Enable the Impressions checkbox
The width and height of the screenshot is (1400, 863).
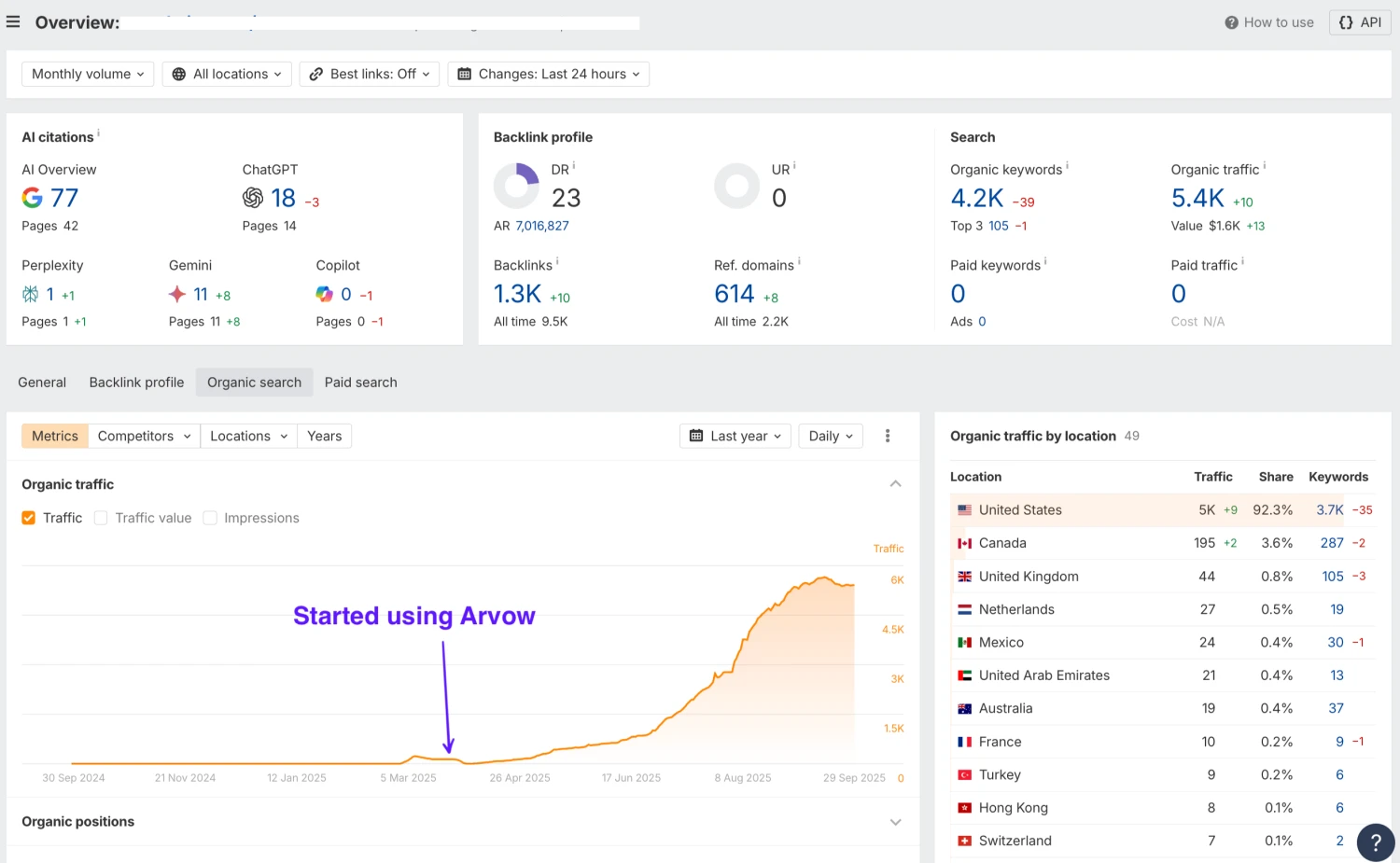click(x=210, y=518)
